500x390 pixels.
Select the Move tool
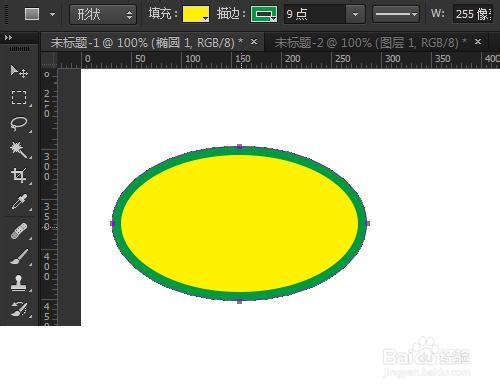19,72
